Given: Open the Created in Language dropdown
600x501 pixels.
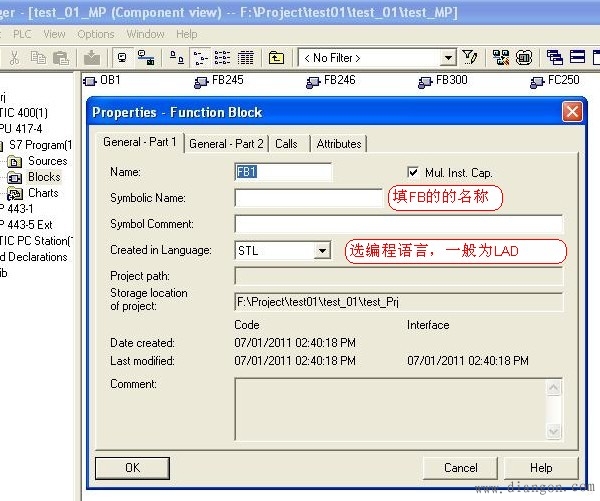Looking at the screenshot, I should point(322,251).
